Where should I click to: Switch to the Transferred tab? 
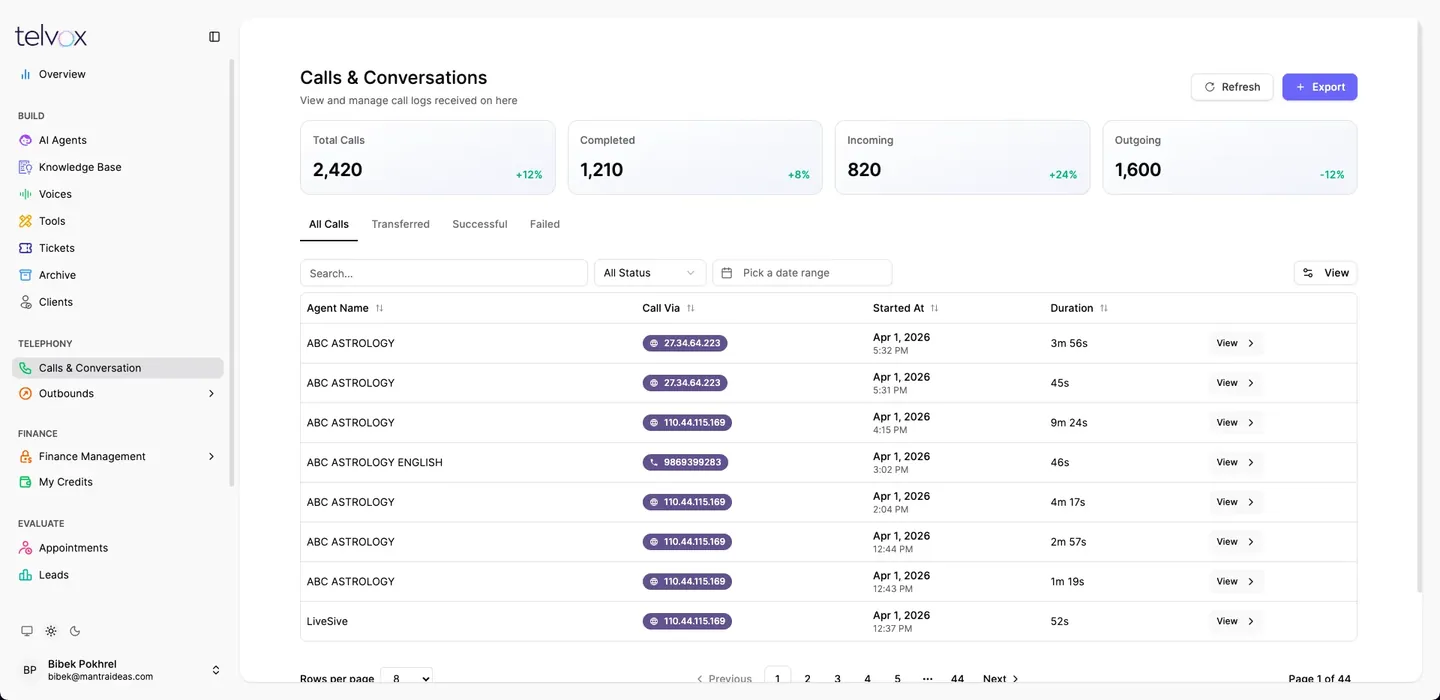(400, 224)
